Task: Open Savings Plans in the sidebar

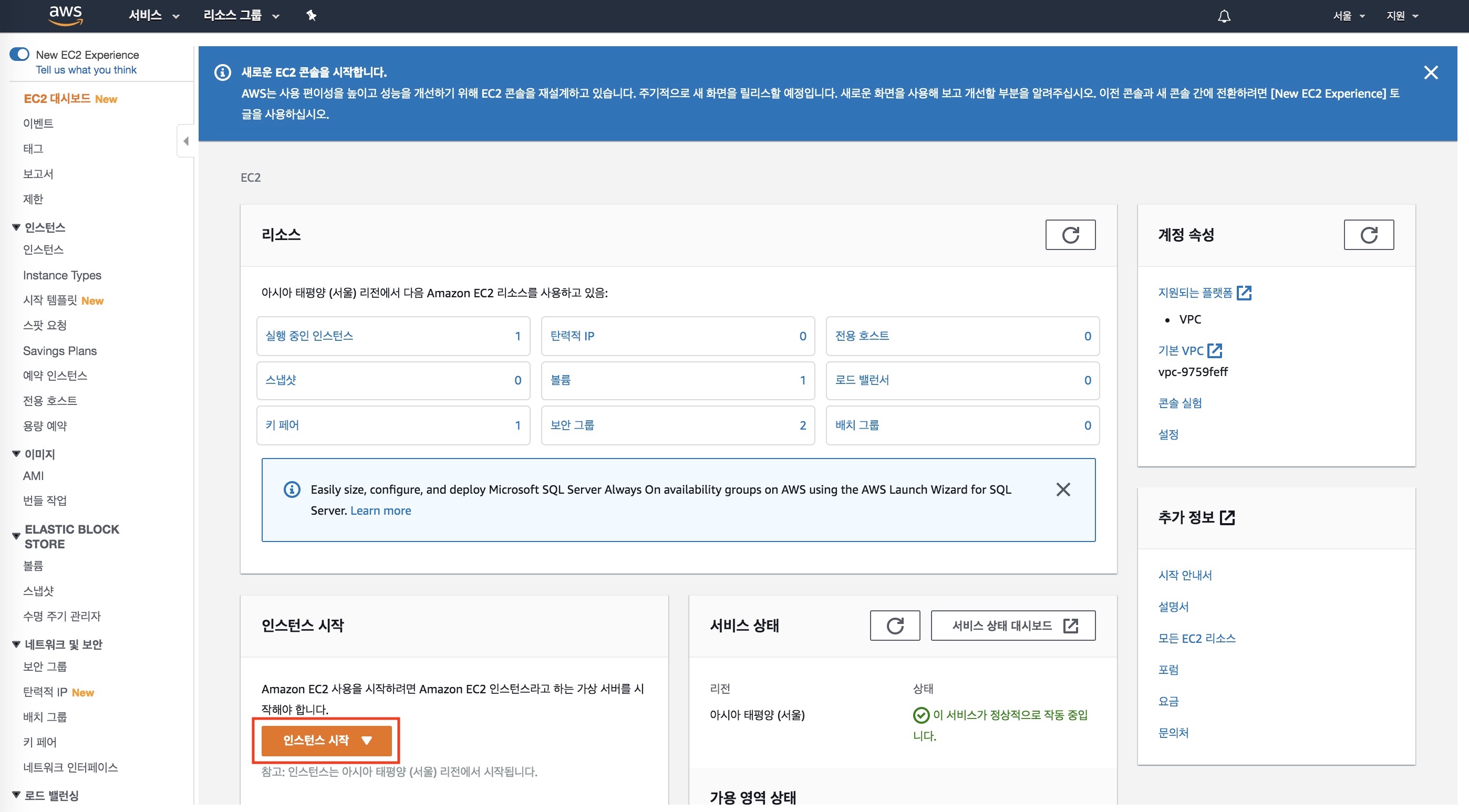Action: click(60, 351)
